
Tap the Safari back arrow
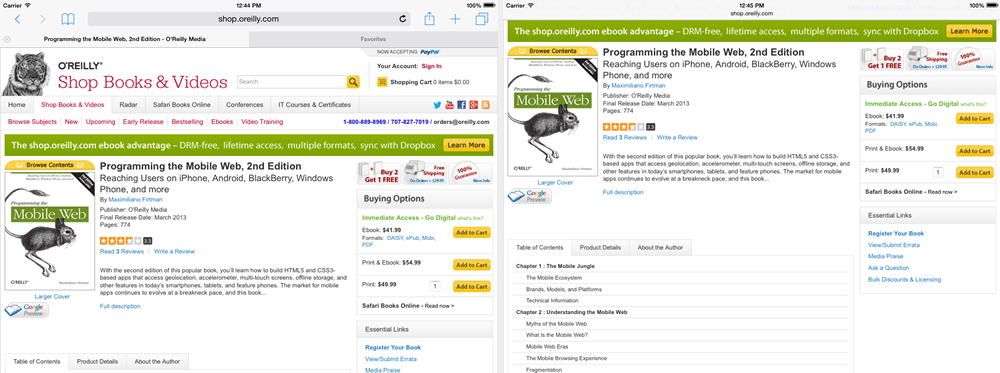[17, 19]
